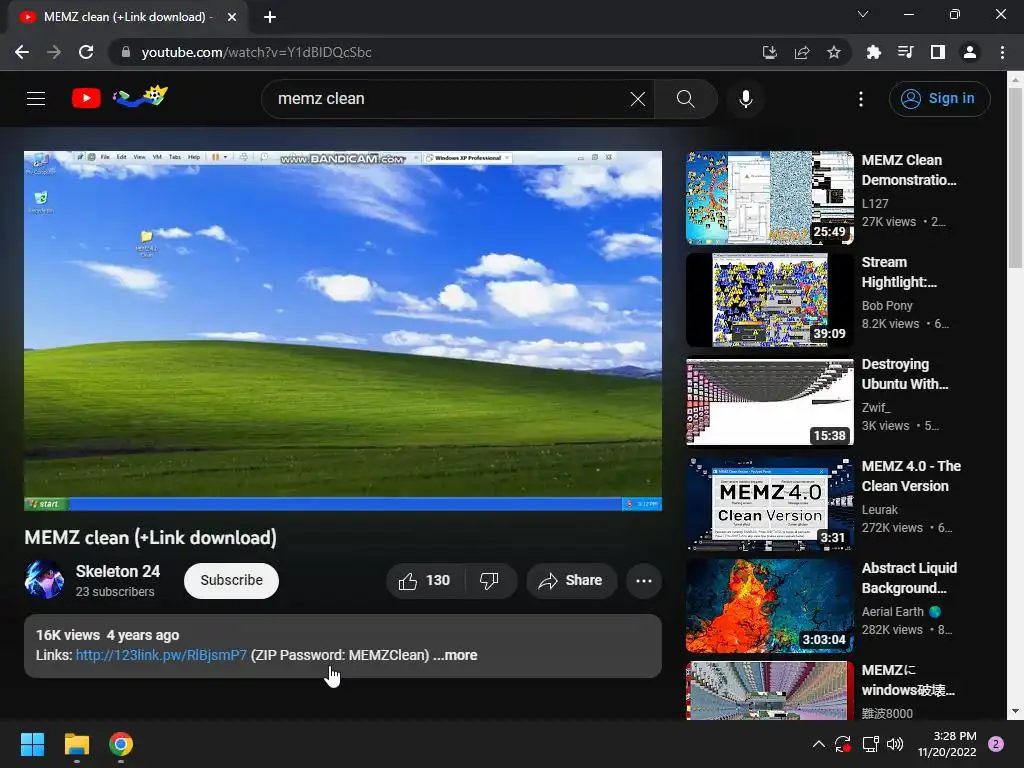1024x768 pixels.
Task: Open File Explorer from taskbar
Action: [x=76, y=744]
